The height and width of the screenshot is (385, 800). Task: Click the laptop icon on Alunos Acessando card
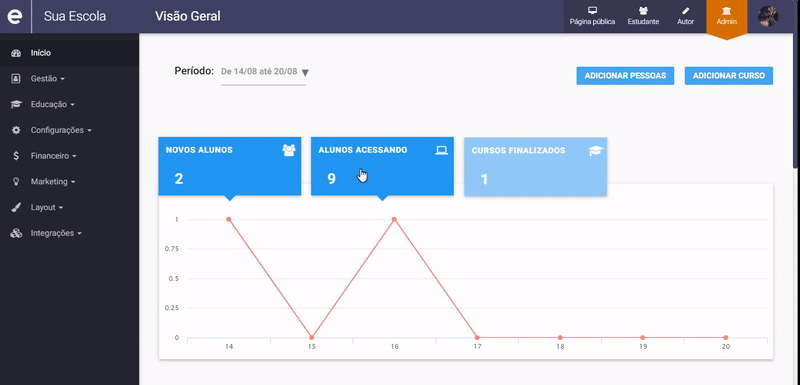(441, 150)
